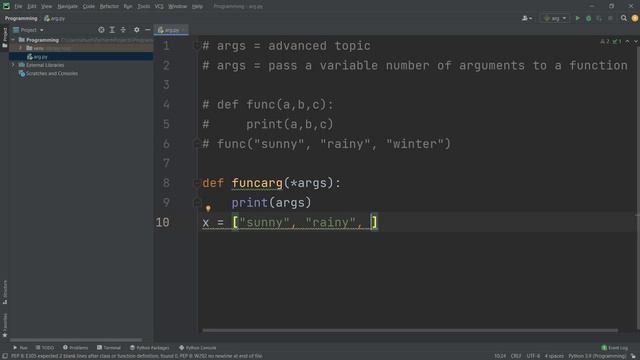The height and width of the screenshot is (360, 640).
Task: Open the Problems tool window
Action: coord(76,348)
